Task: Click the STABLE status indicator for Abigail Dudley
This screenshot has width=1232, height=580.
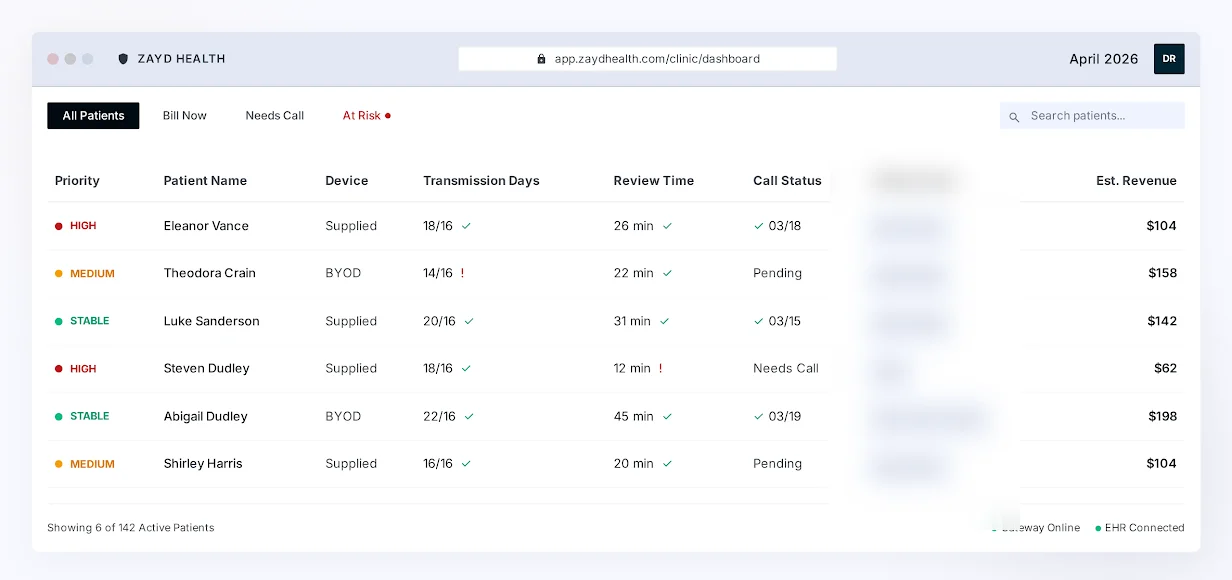Action: [58, 416]
